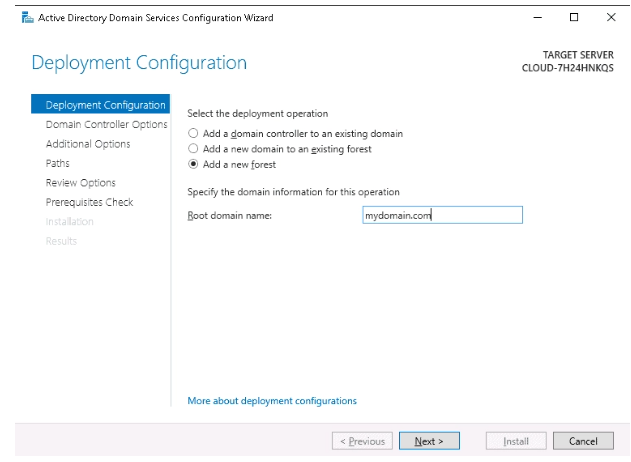Switch to Additional Options step
The width and height of the screenshot is (631, 462).
[88, 144]
